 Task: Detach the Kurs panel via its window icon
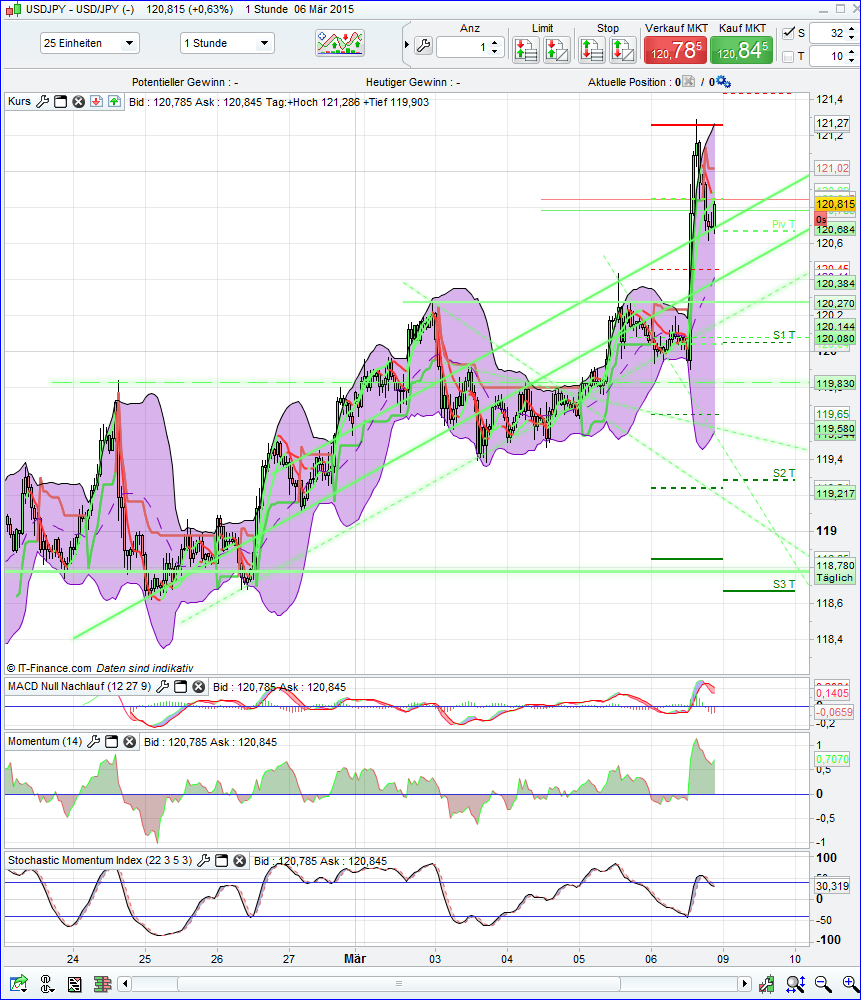(59, 101)
